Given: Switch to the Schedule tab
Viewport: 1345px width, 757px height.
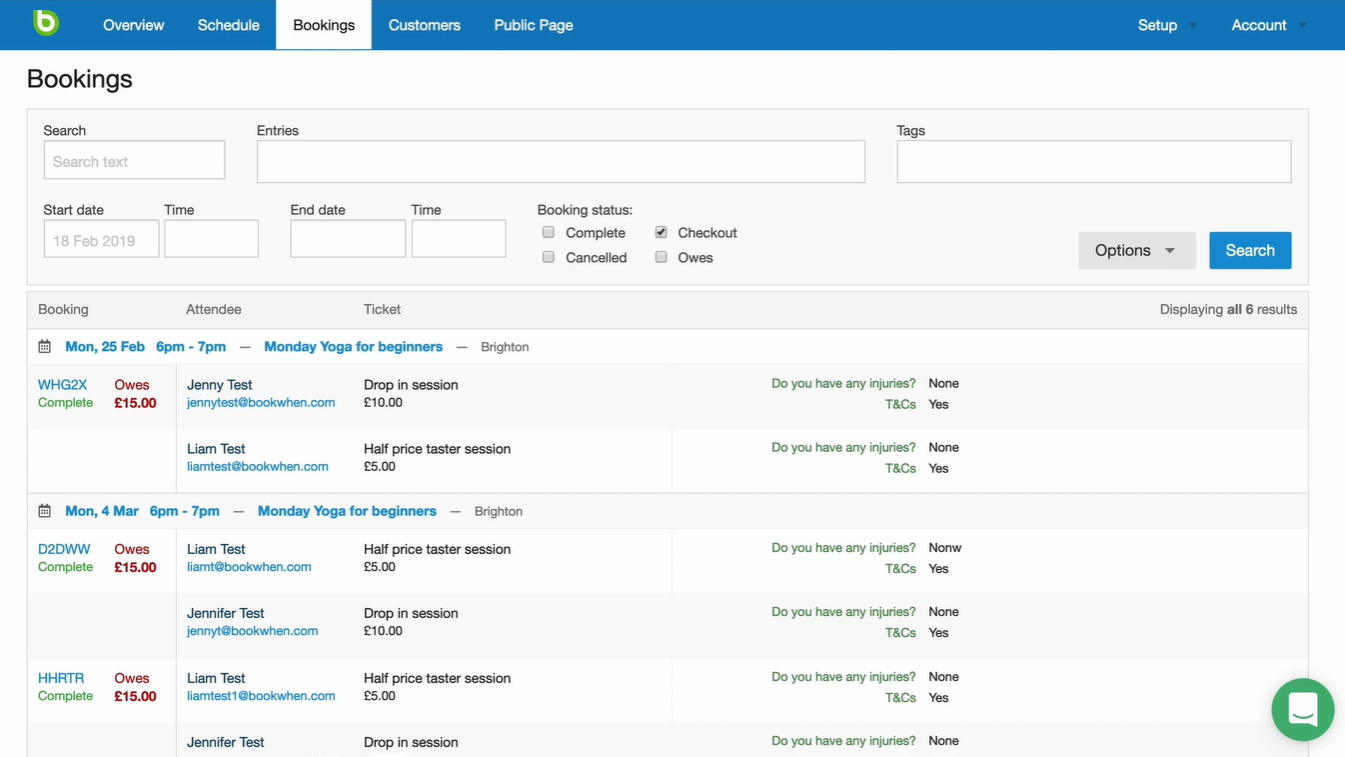Looking at the screenshot, I should (228, 25).
